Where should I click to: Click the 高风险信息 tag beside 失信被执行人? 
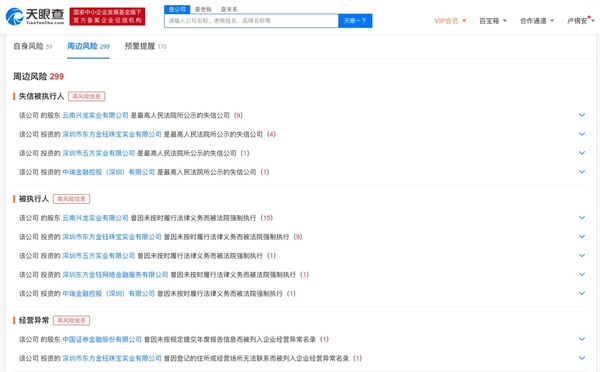coord(86,96)
